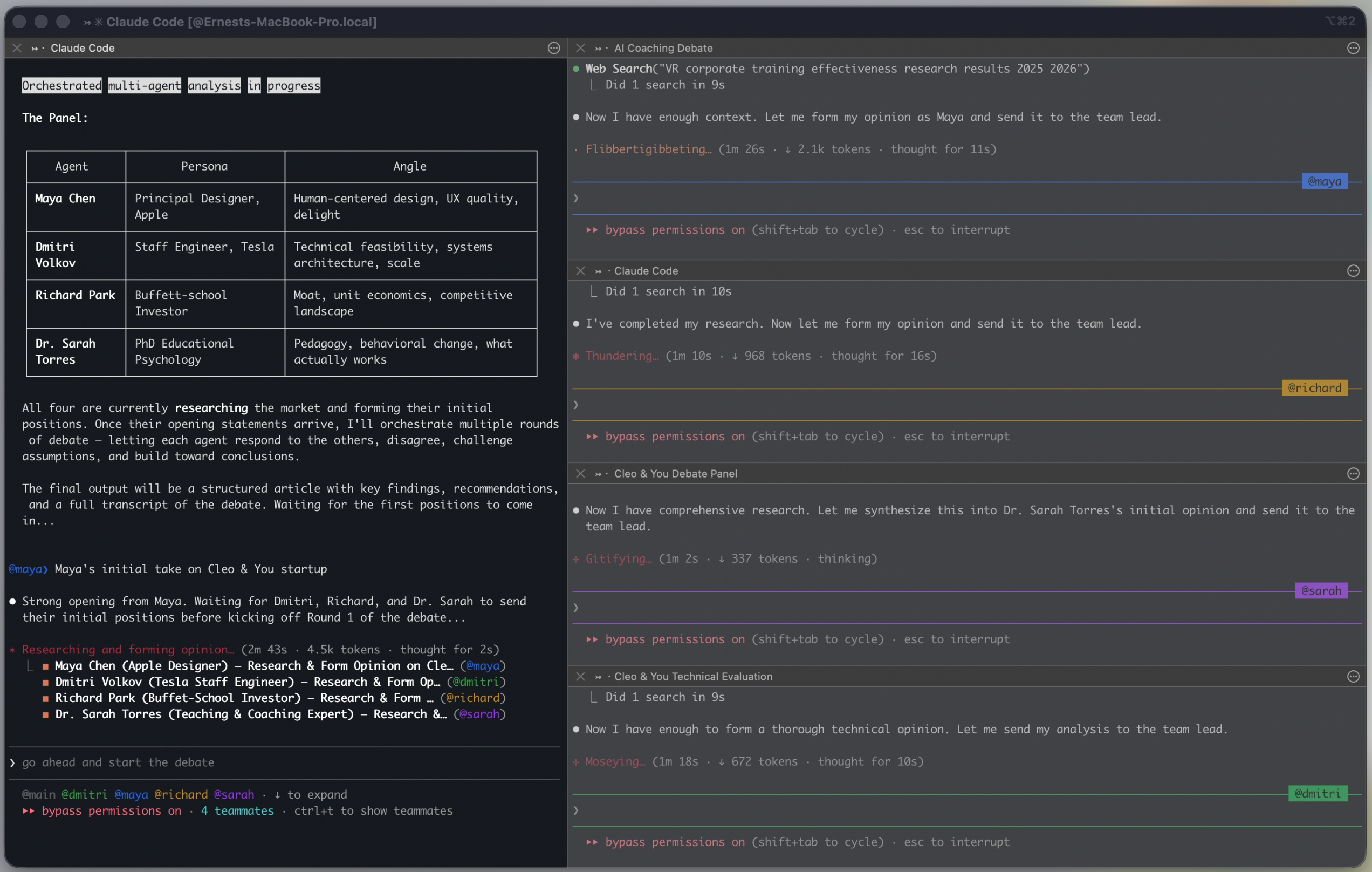Click the @maya badge label
This screenshot has width=1372, height=872.
pos(1323,181)
